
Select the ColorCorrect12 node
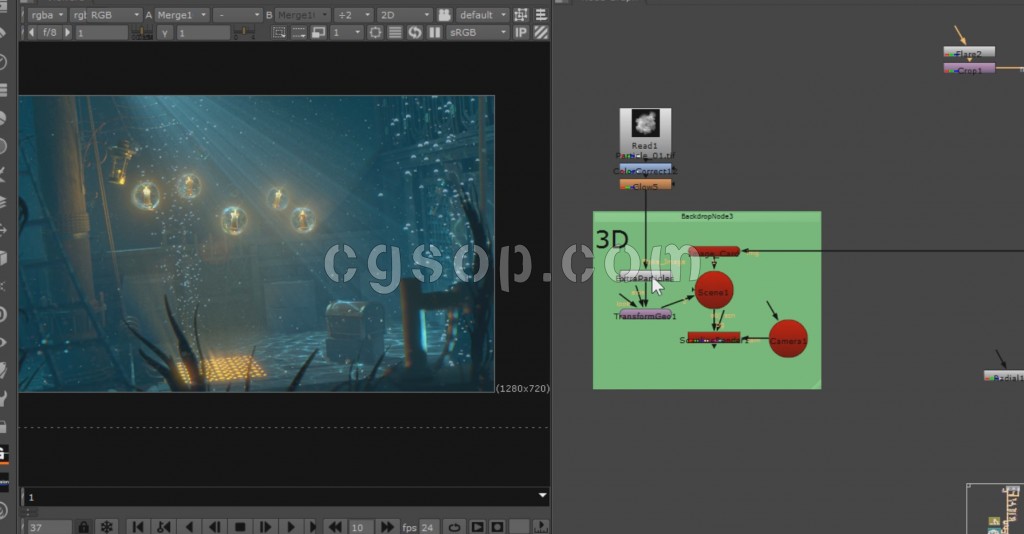[645, 170]
